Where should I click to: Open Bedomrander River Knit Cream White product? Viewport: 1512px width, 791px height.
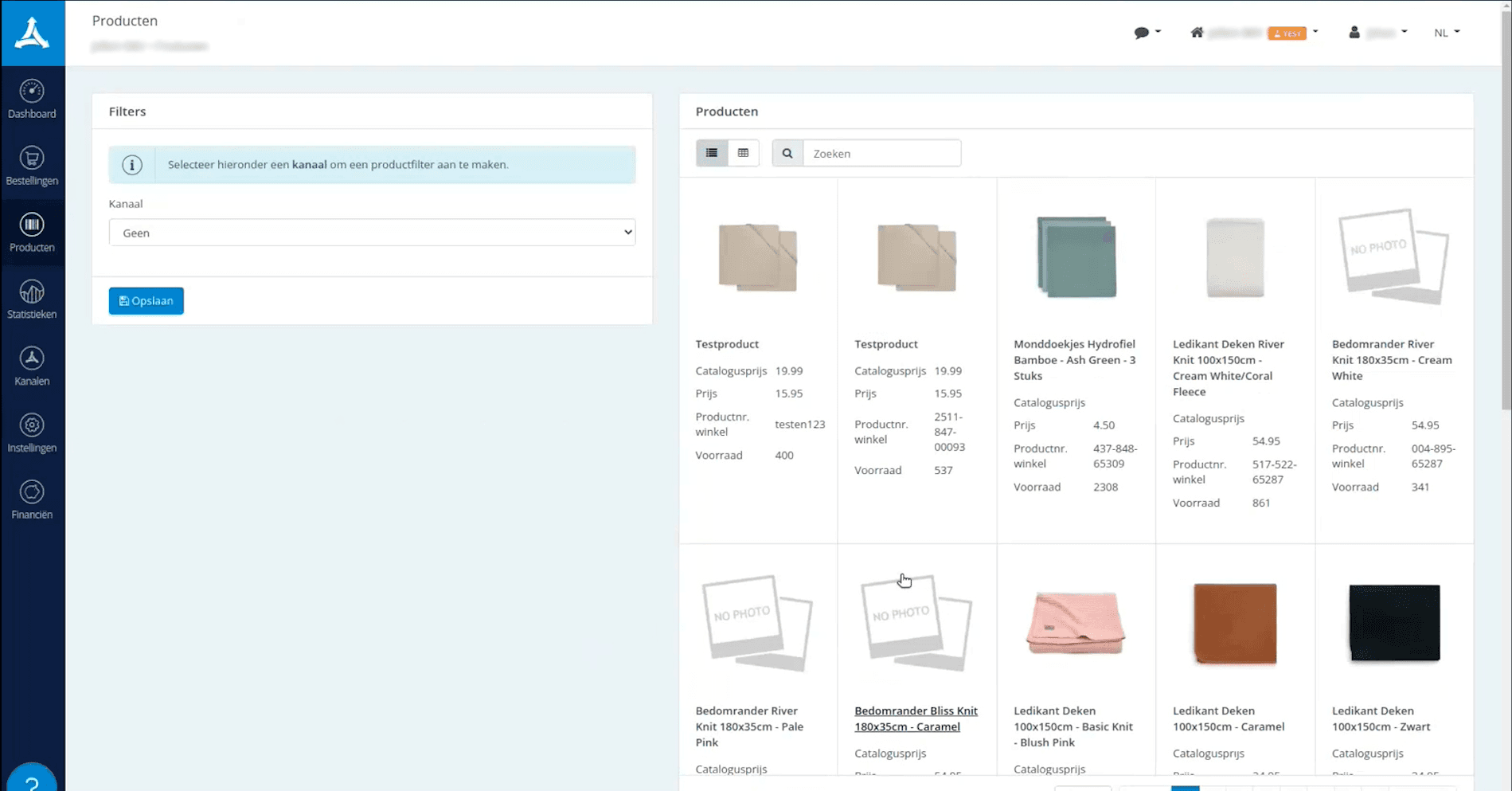tap(1392, 360)
